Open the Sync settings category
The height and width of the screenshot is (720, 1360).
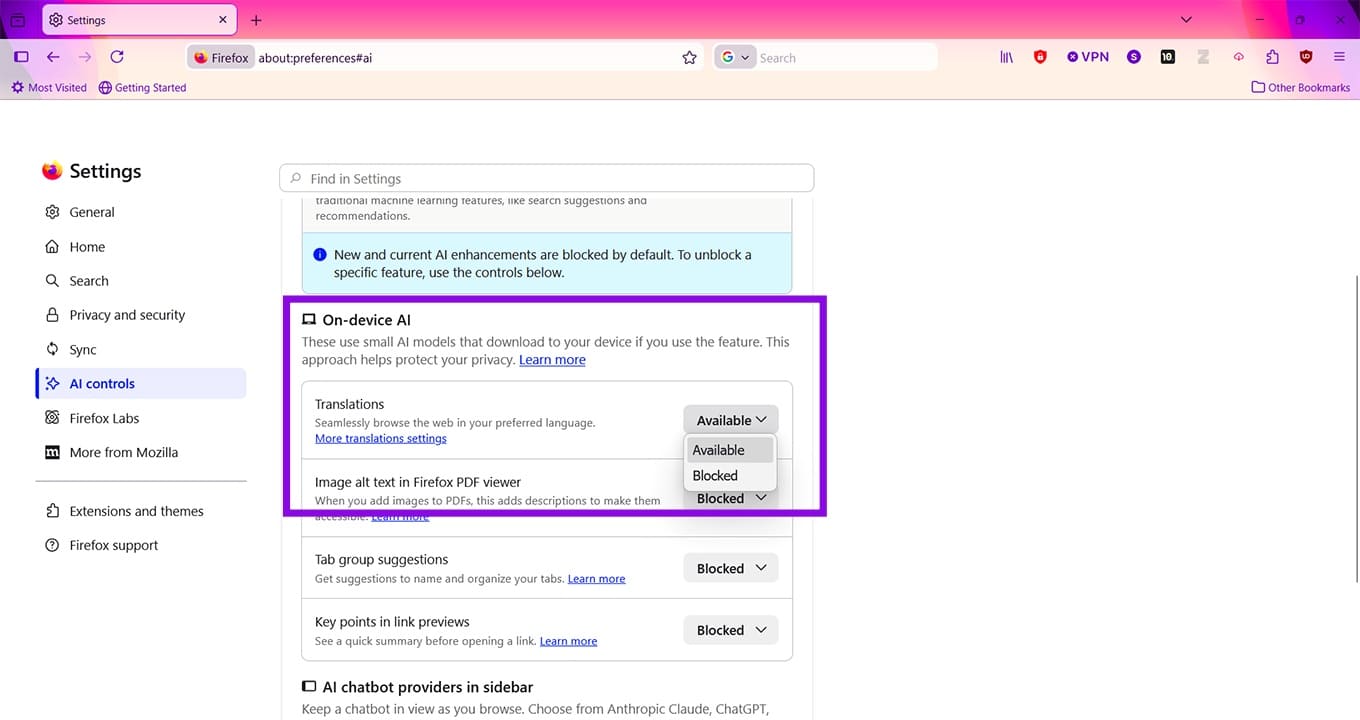pos(141,349)
